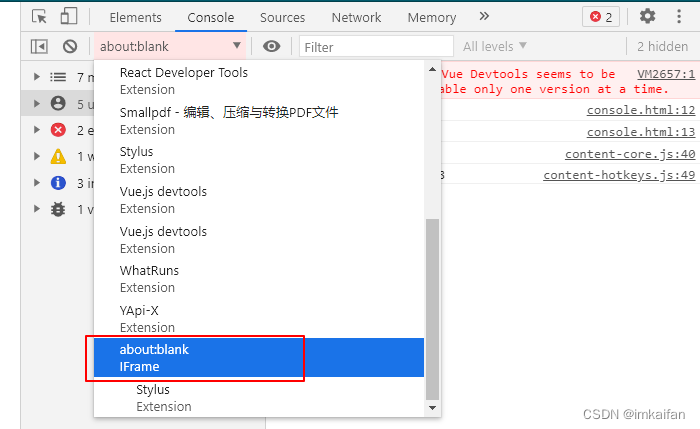This screenshot has height=429, width=700.
Task: Expand the warnings sidebar group
Action: (x=37, y=156)
